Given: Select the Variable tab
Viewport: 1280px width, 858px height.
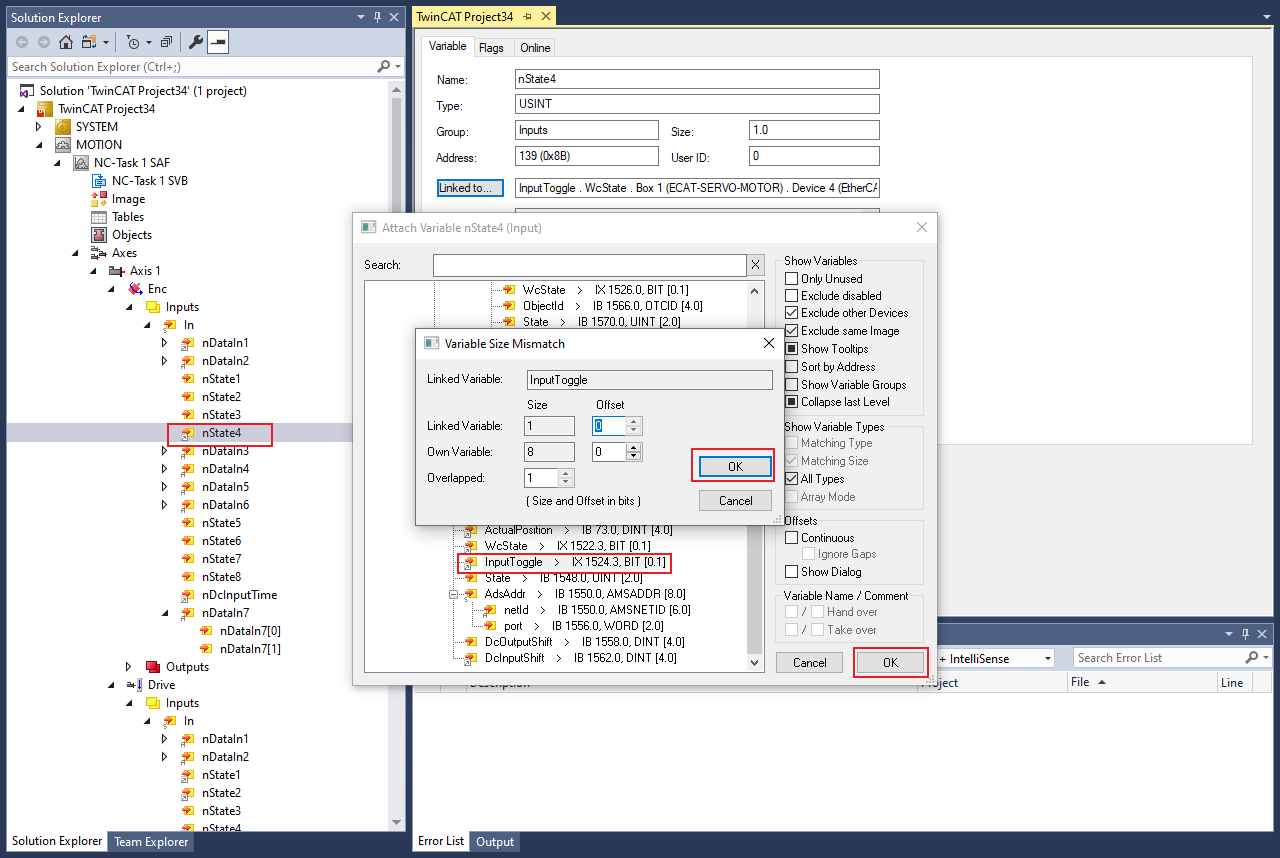Looking at the screenshot, I should tap(447, 47).
